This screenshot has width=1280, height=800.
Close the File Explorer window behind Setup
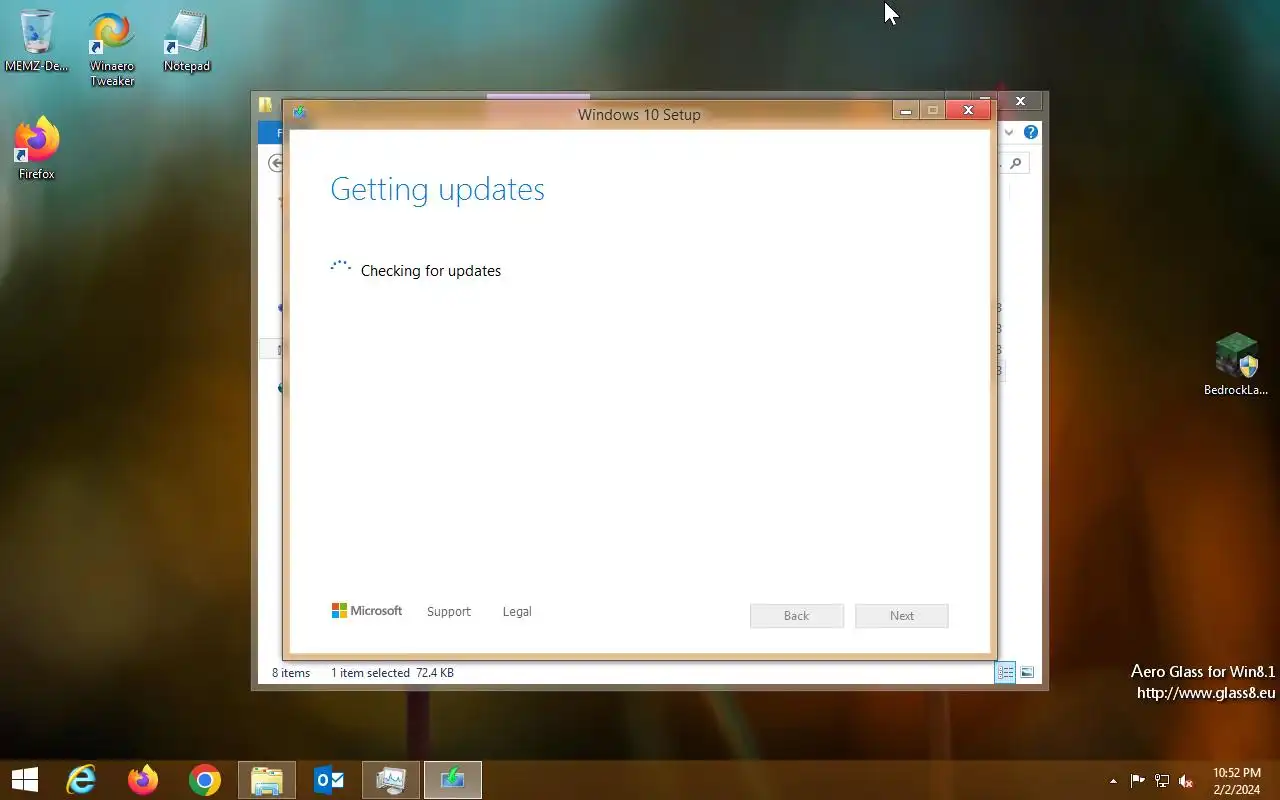pyautogui.click(x=1020, y=101)
